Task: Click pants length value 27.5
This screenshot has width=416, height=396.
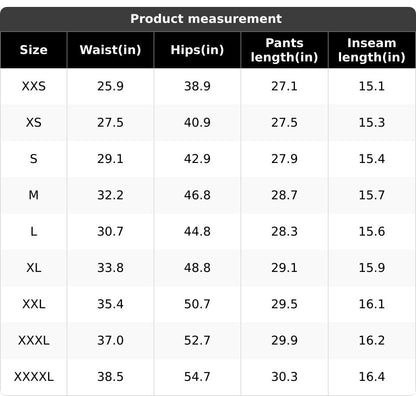Action: [284, 123]
